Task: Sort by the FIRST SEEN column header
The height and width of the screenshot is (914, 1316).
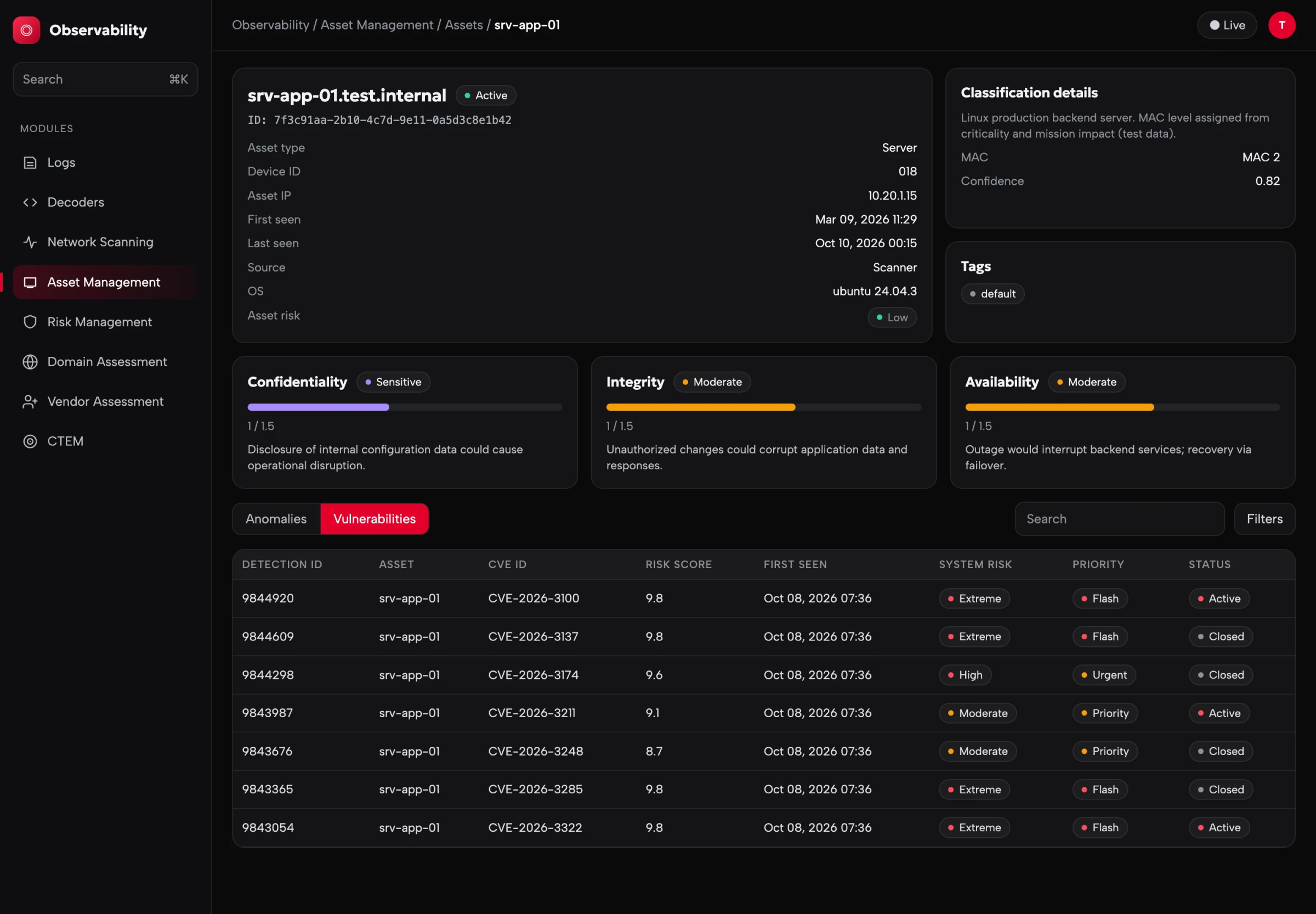Action: [795, 565]
